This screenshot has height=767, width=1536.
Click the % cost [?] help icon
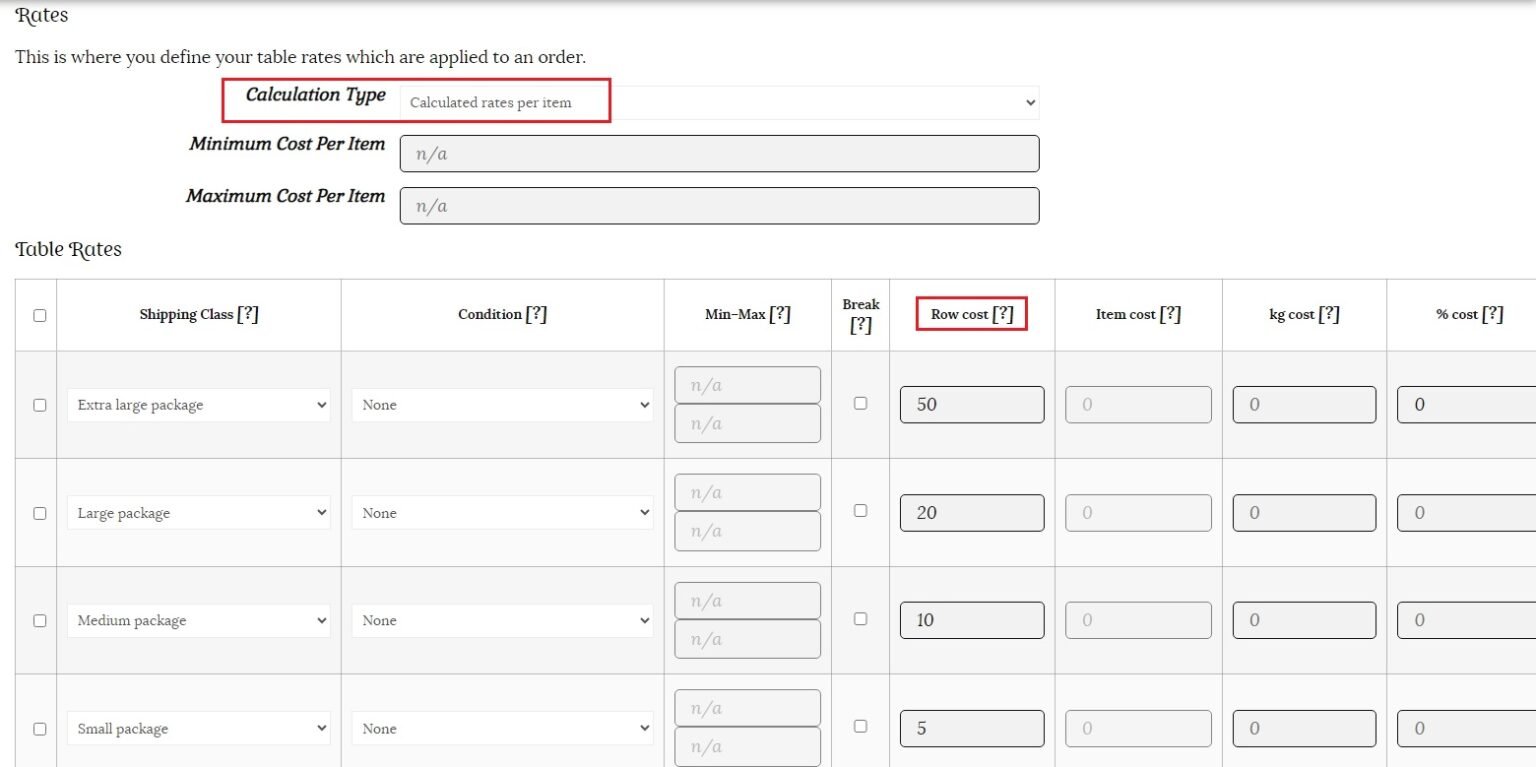1492,314
